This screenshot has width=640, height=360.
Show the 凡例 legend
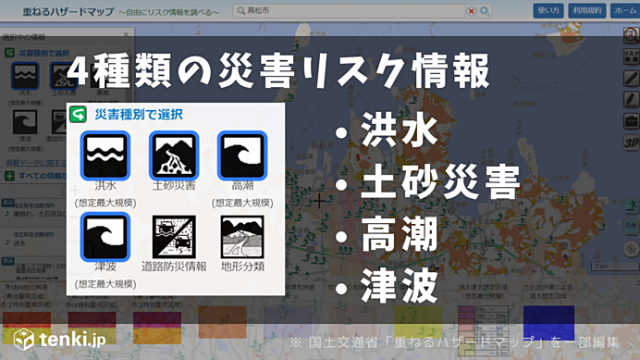631,225
